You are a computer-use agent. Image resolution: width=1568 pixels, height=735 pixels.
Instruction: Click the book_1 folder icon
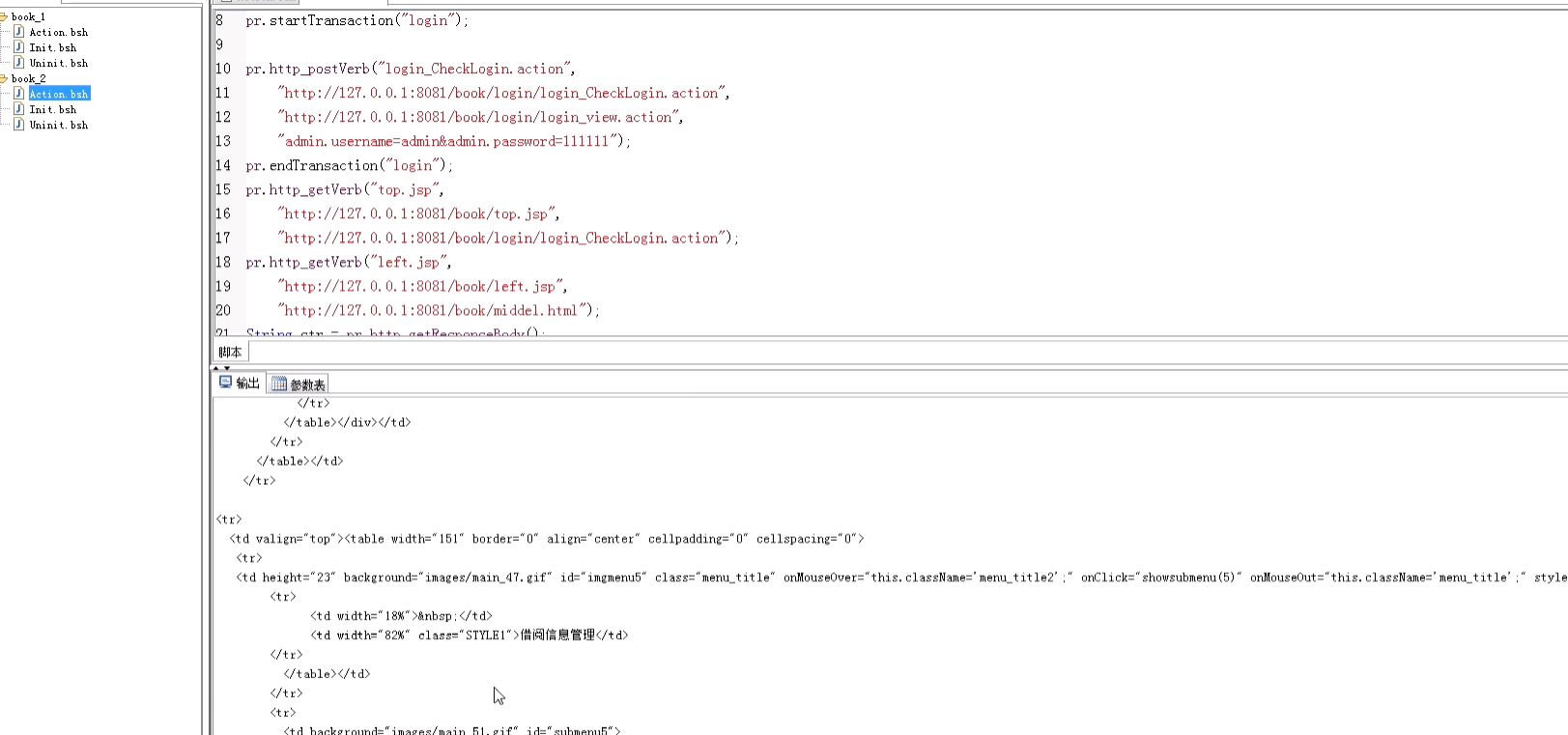tap(4, 16)
